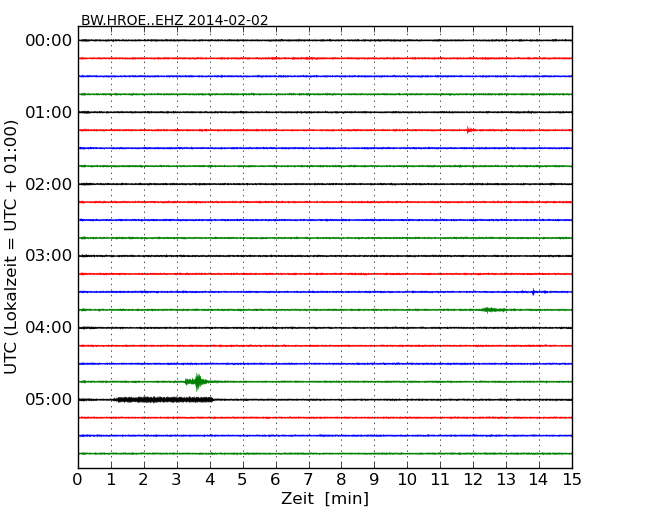The height and width of the screenshot is (520, 650).
Task: Click the thick black noise burst on 05:00 trace
Action: point(165,400)
